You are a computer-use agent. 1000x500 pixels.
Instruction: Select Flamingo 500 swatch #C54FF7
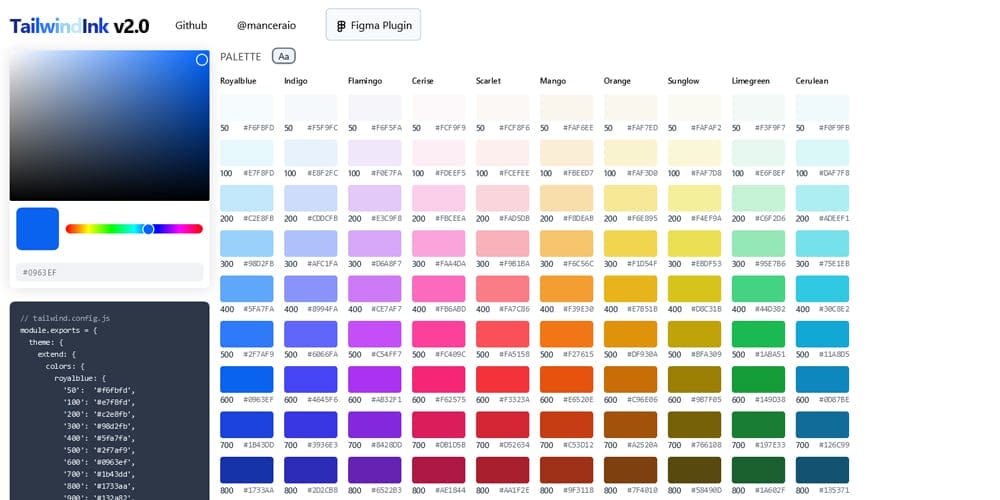(375, 334)
